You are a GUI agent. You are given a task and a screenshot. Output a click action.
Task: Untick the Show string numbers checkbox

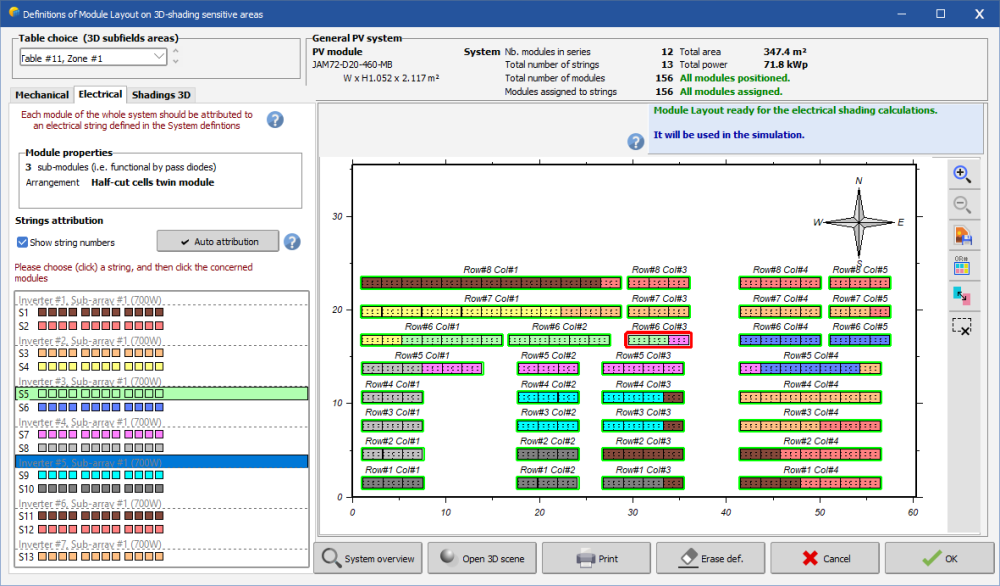click(x=23, y=242)
